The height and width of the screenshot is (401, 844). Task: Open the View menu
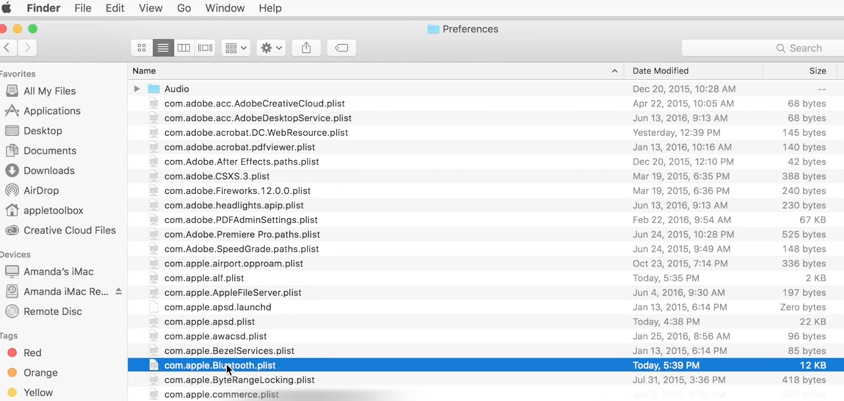(x=150, y=8)
